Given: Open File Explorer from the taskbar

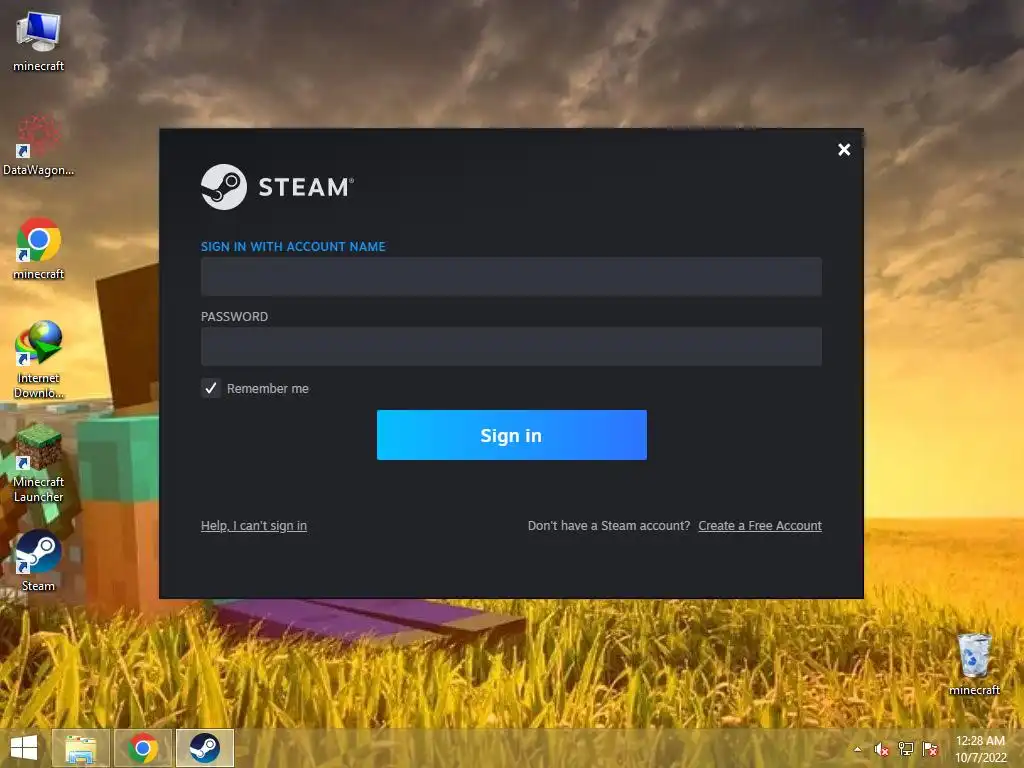Looking at the screenshot, I should [x=81, y=748].
